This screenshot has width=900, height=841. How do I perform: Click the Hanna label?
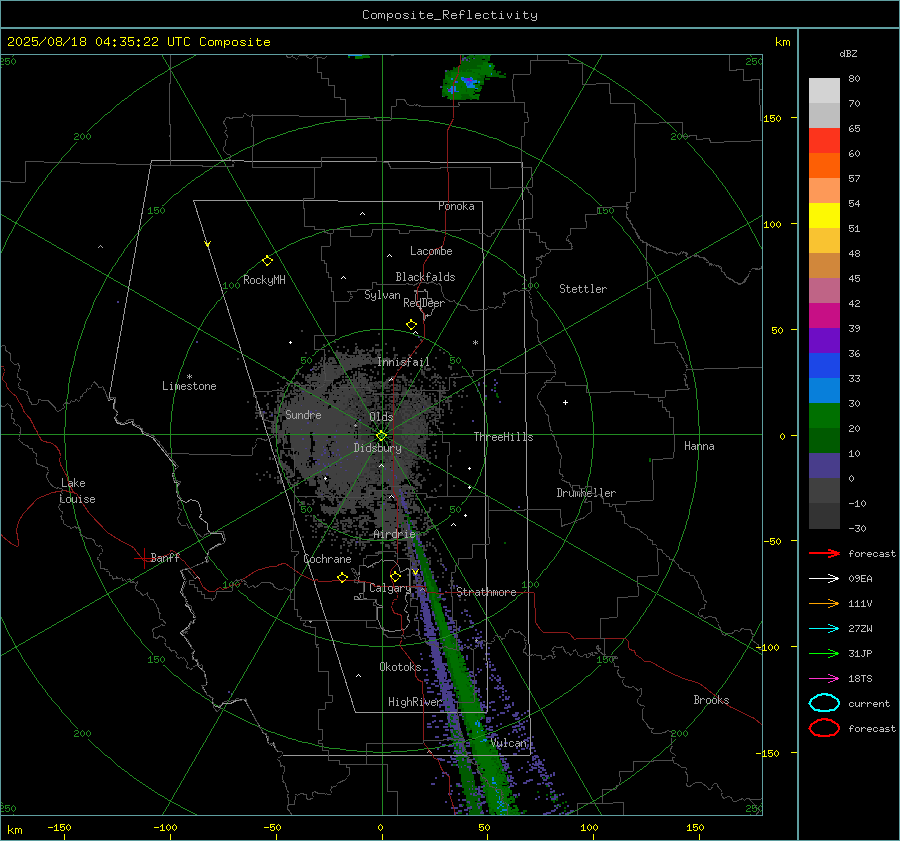[x=699, y=446]
